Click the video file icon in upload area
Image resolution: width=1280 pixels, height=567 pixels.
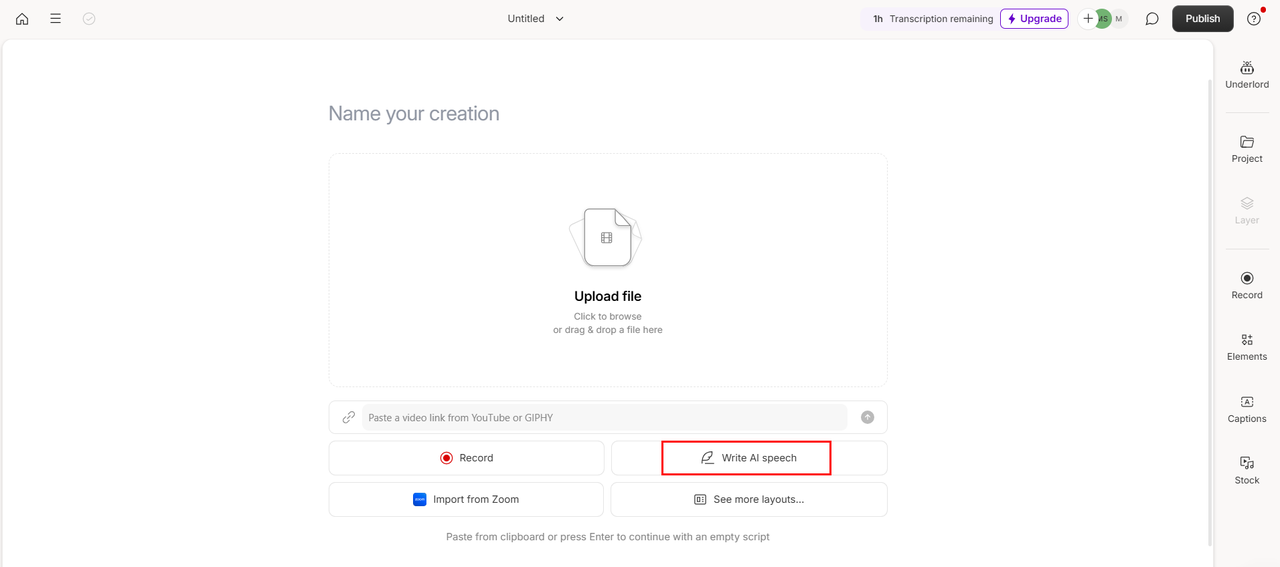(x=606, y=237)
